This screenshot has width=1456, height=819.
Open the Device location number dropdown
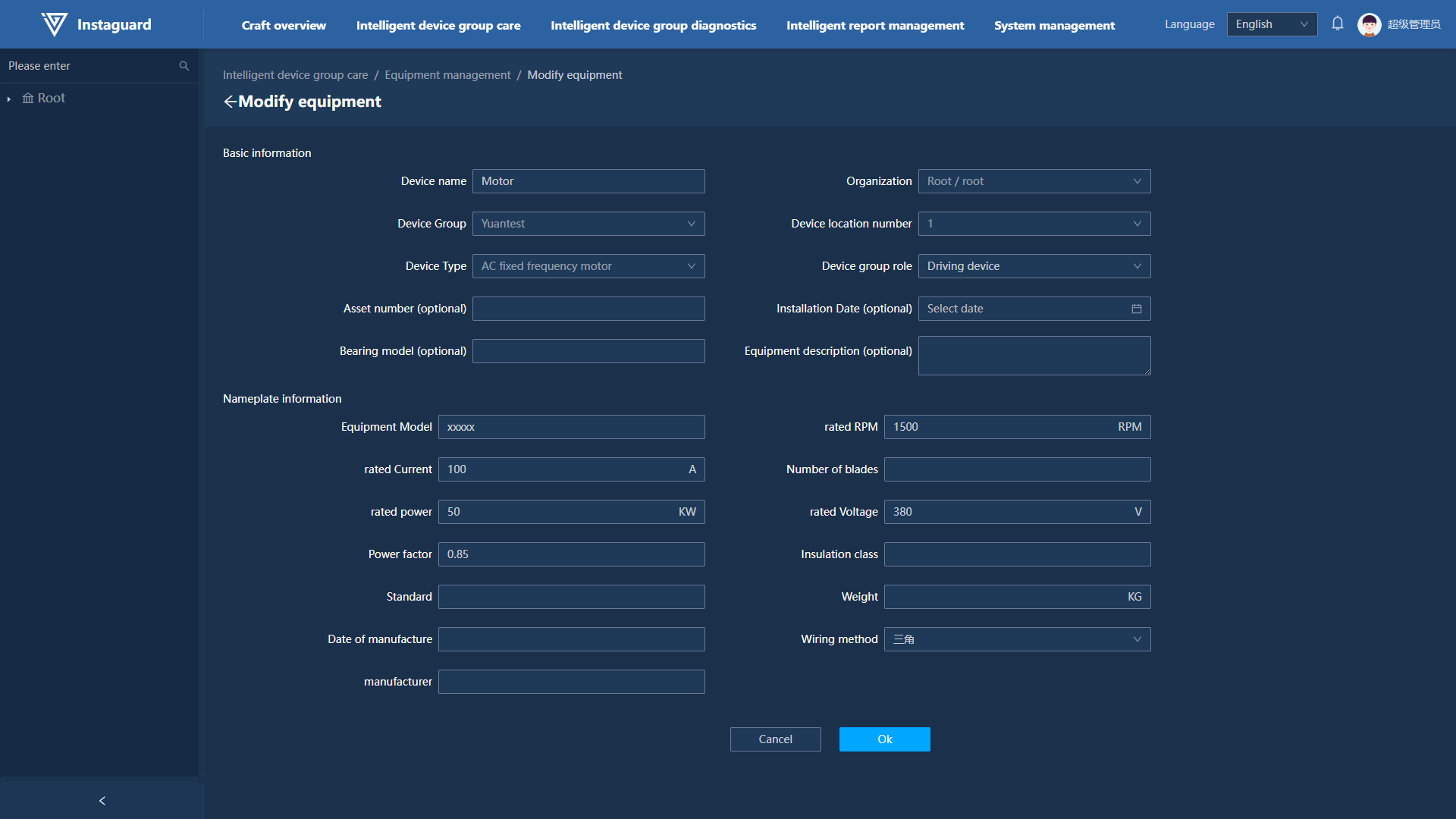coord(1034,224)
